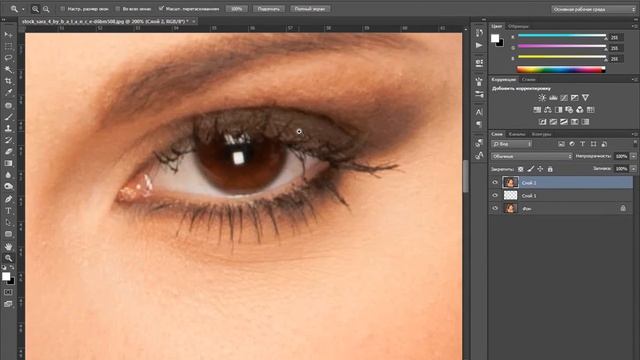Hide the Фон background layer
Viewport: 640px width, 360px height.
(495, 208)
